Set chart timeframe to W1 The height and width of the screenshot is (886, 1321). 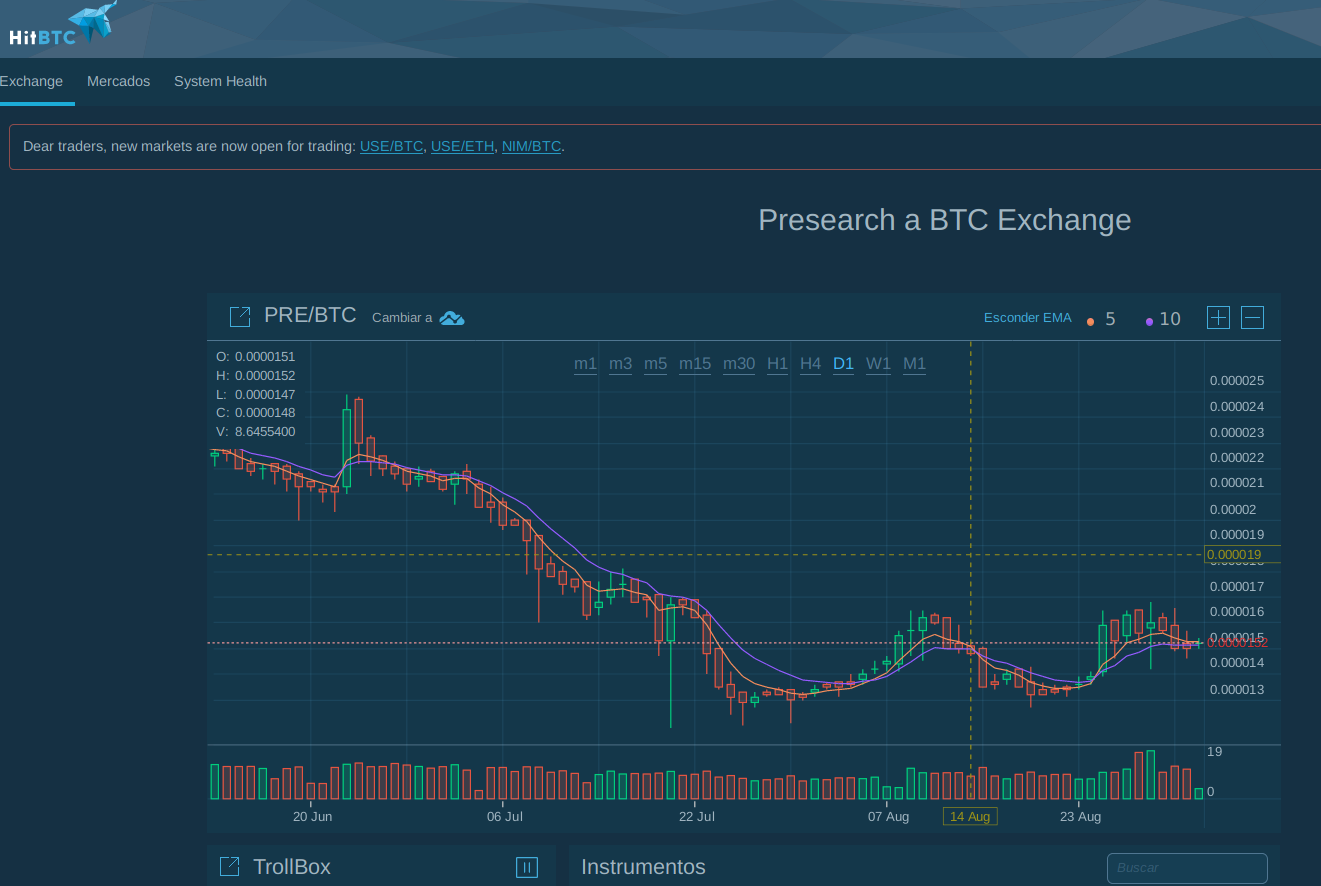[x=878, y=364]
